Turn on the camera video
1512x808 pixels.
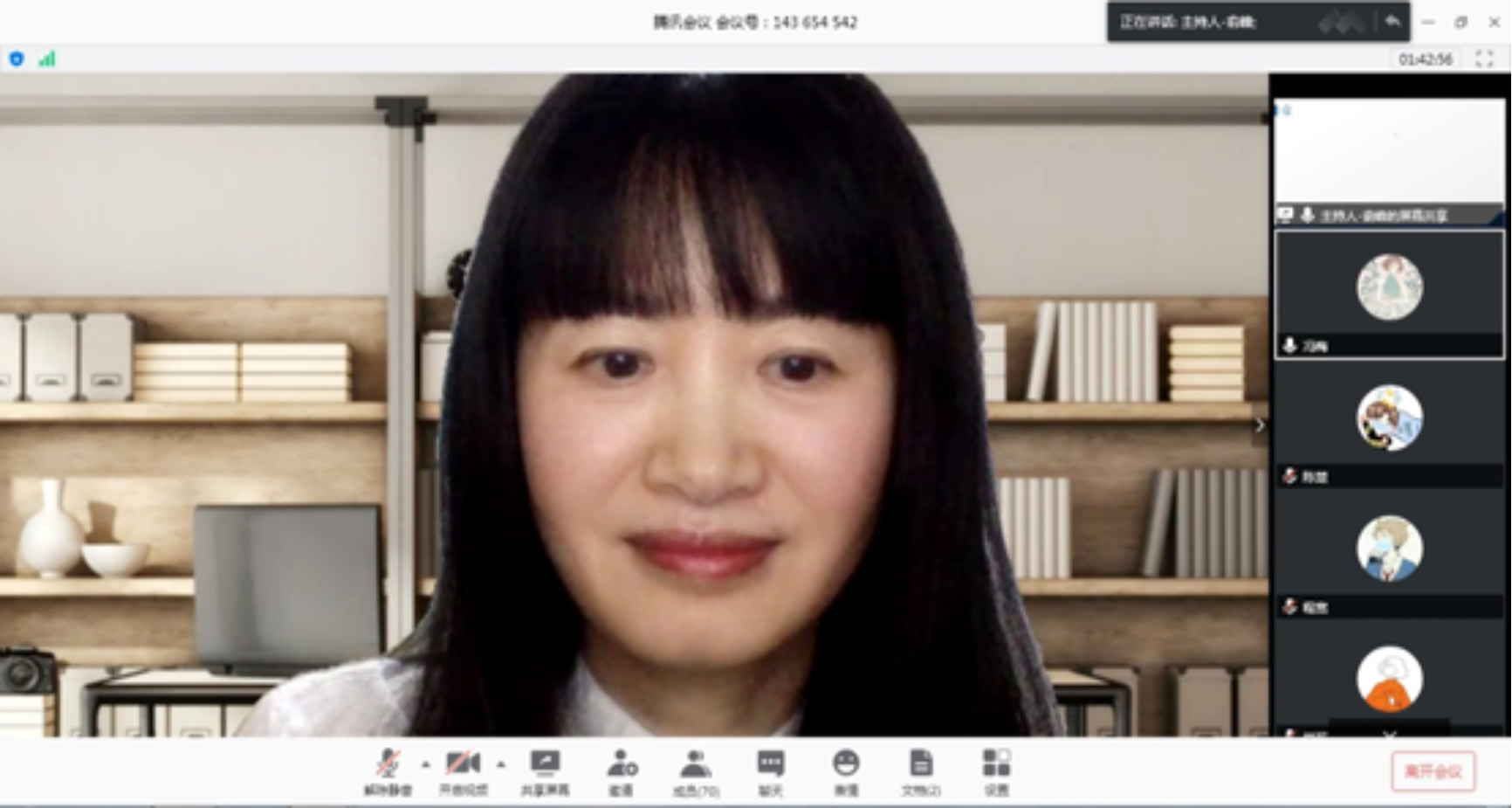[x=463, y=770]
